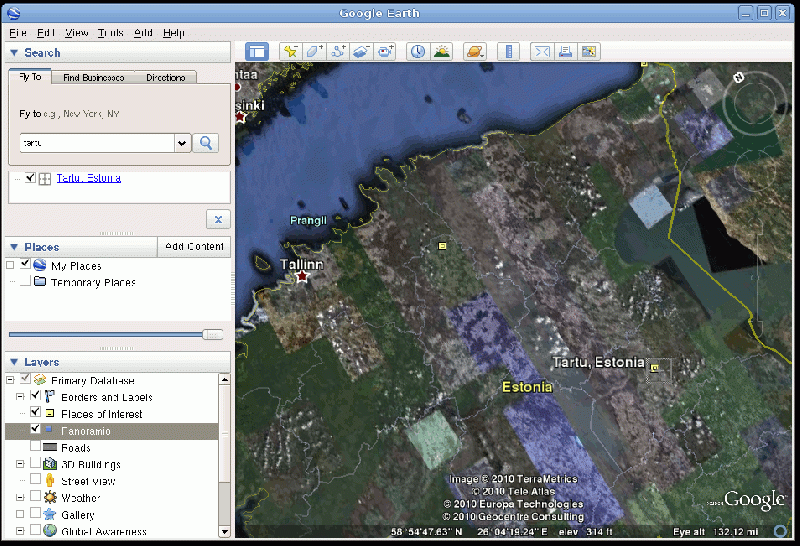Click the Global Awareness globe icon
Image resolution: width=800 pixels, height=546 pixels.
[50, 531]
